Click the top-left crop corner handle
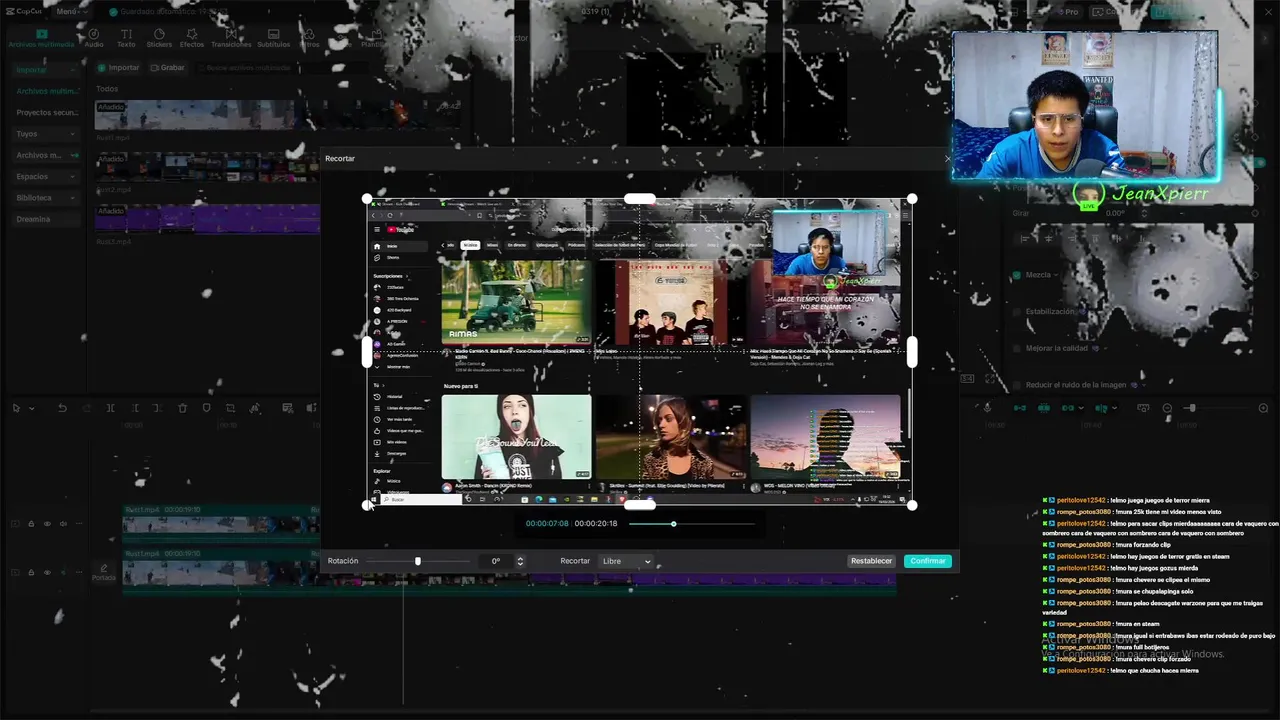The width and height of the screenshot is (1280, 720). pyautogui.click(x=367, y=199)
